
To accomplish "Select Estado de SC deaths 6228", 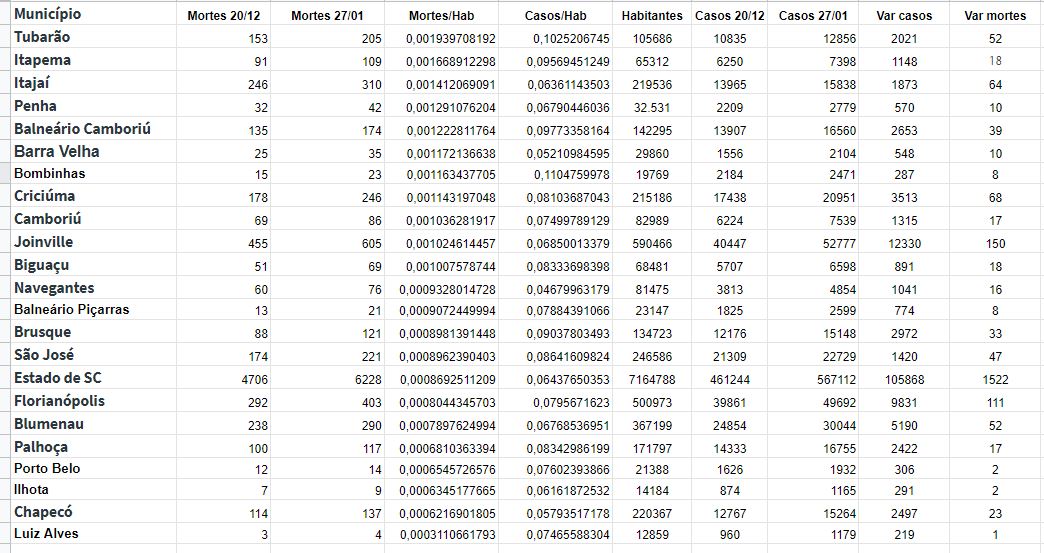I will [368, 380].
